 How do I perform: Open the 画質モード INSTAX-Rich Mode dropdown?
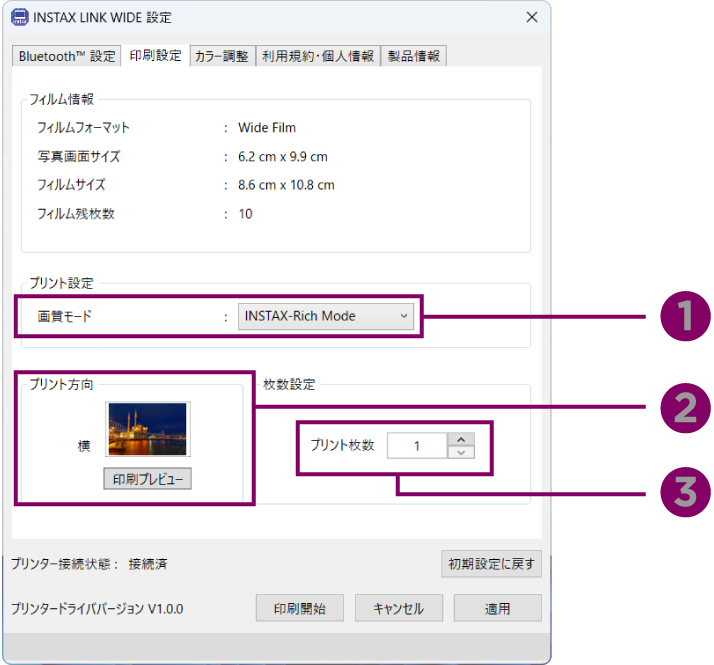click(326, 316)
